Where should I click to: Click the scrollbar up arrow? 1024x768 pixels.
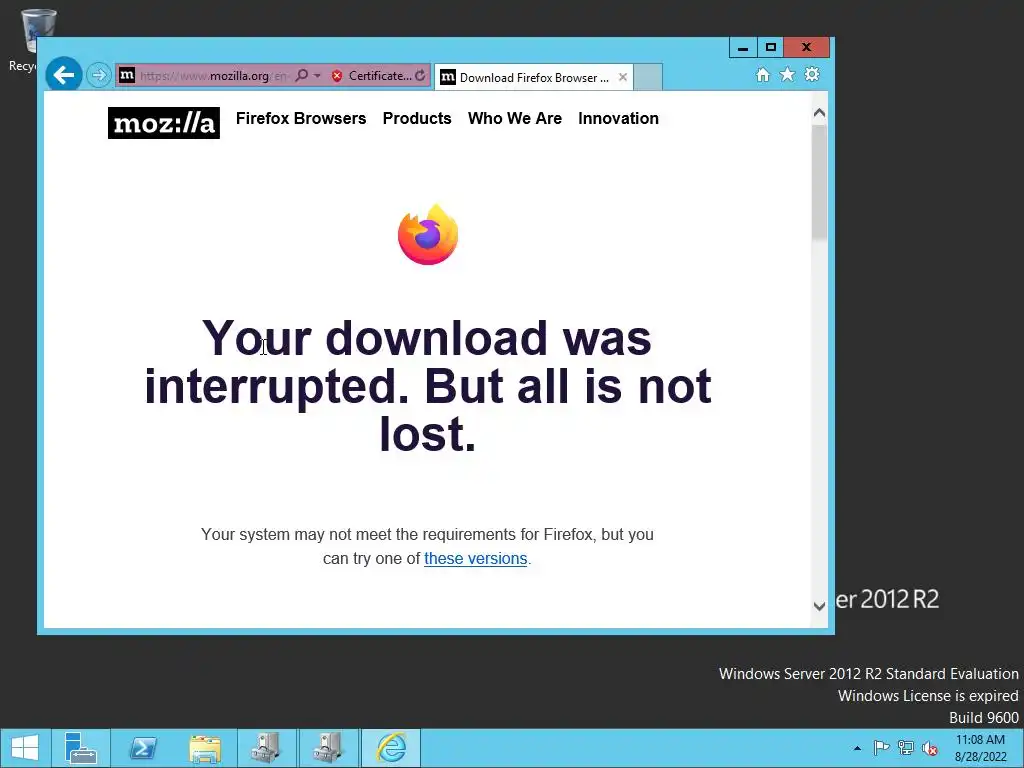pos(819,113)
